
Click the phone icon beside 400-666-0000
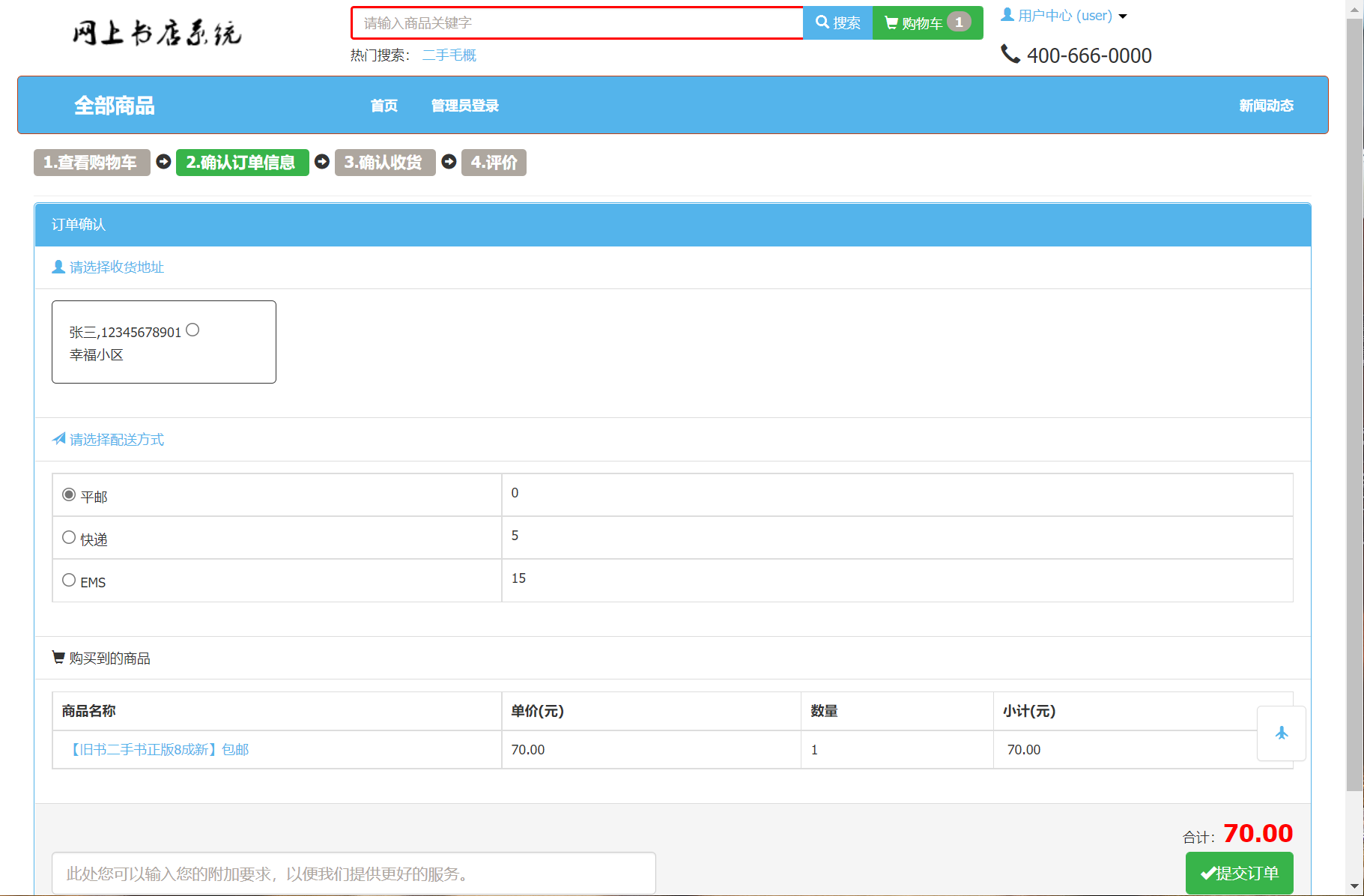pyautogui.click(x=1010, y=54)
